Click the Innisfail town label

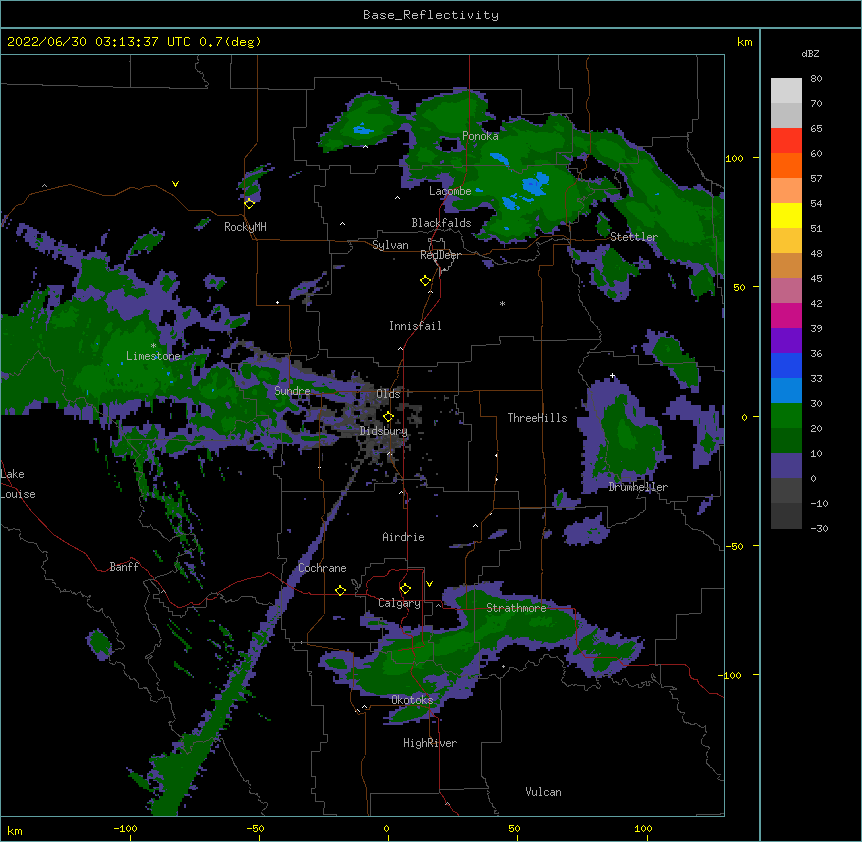[415, 326]
